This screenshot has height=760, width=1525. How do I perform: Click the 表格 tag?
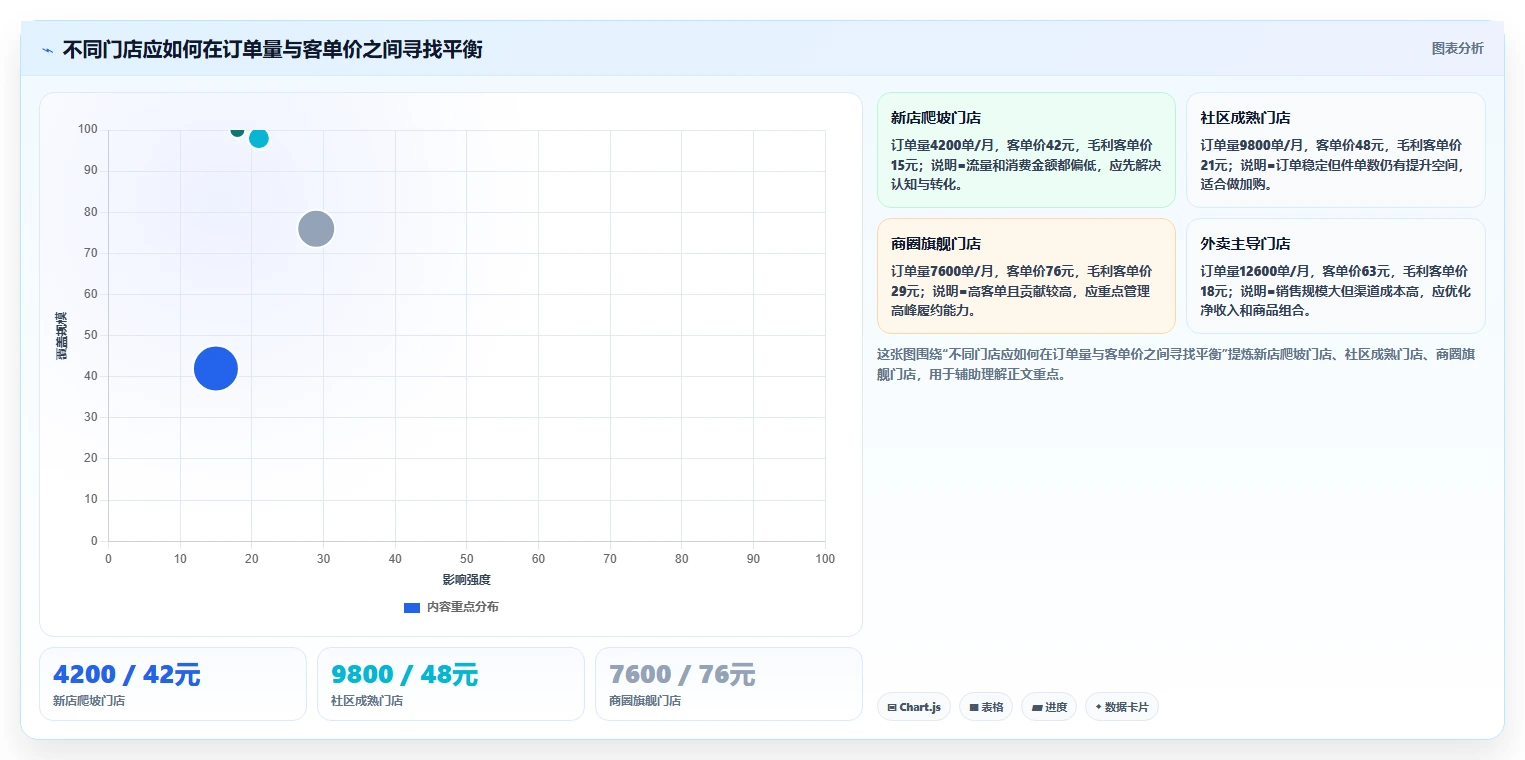986,707
